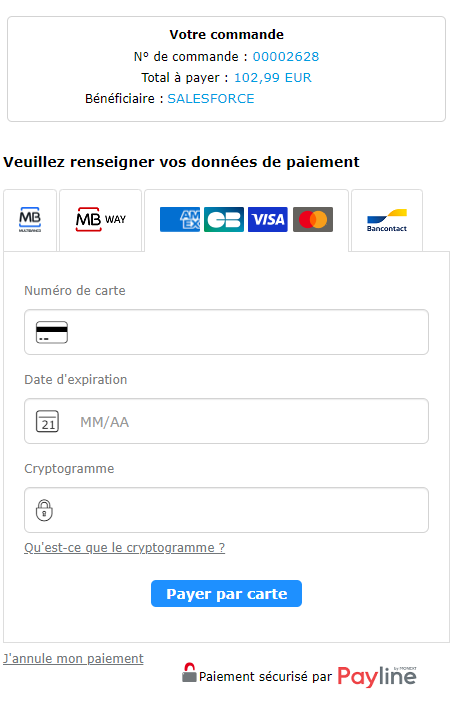Viewport: 455px width, 710px height.
Task: Click the Mastercard logo
Action: click(x=313, y=220)
